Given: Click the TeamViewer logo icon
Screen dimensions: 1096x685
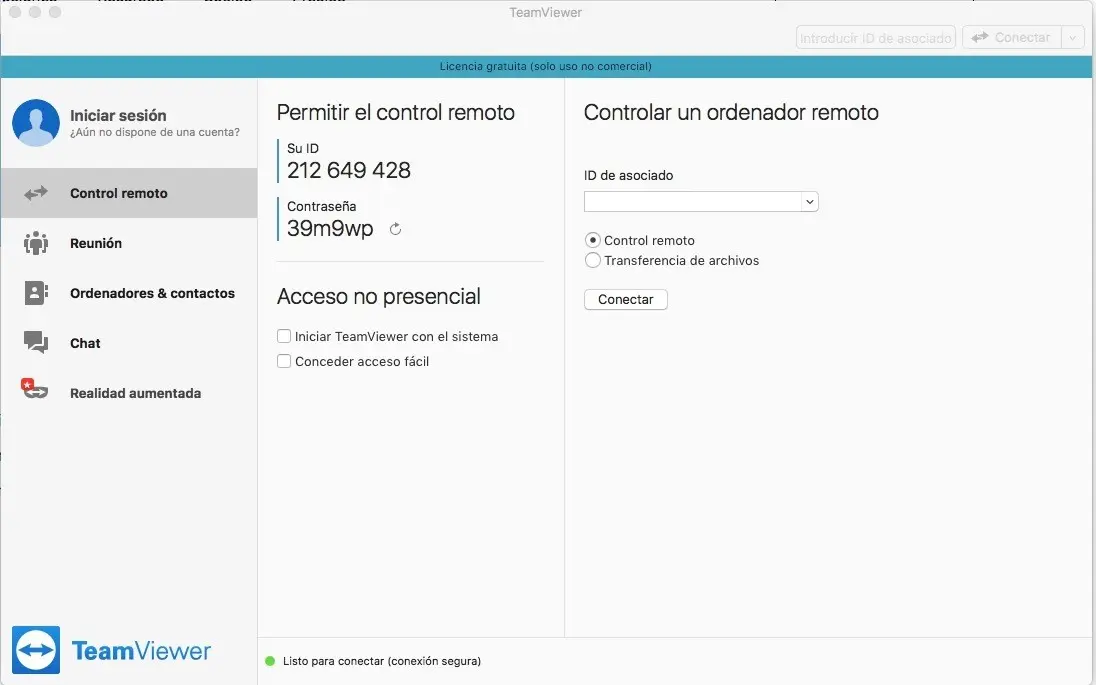Looking at the screenshot, I should click(36, 650).
